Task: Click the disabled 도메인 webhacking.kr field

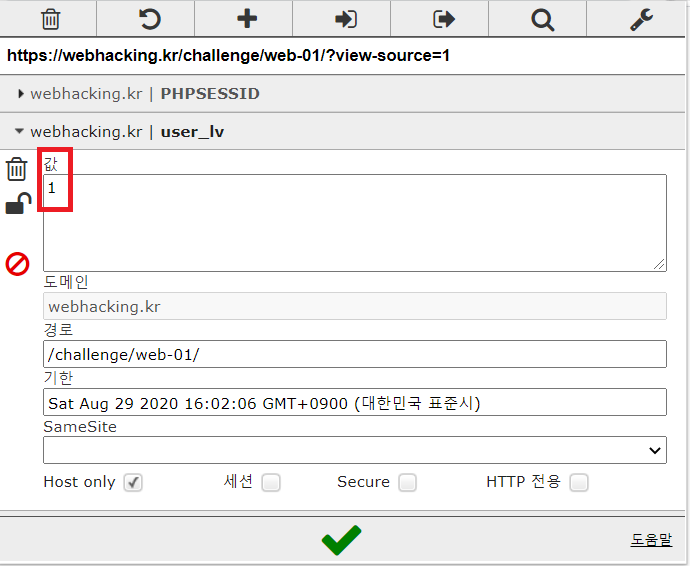Action: coord(355,306)
